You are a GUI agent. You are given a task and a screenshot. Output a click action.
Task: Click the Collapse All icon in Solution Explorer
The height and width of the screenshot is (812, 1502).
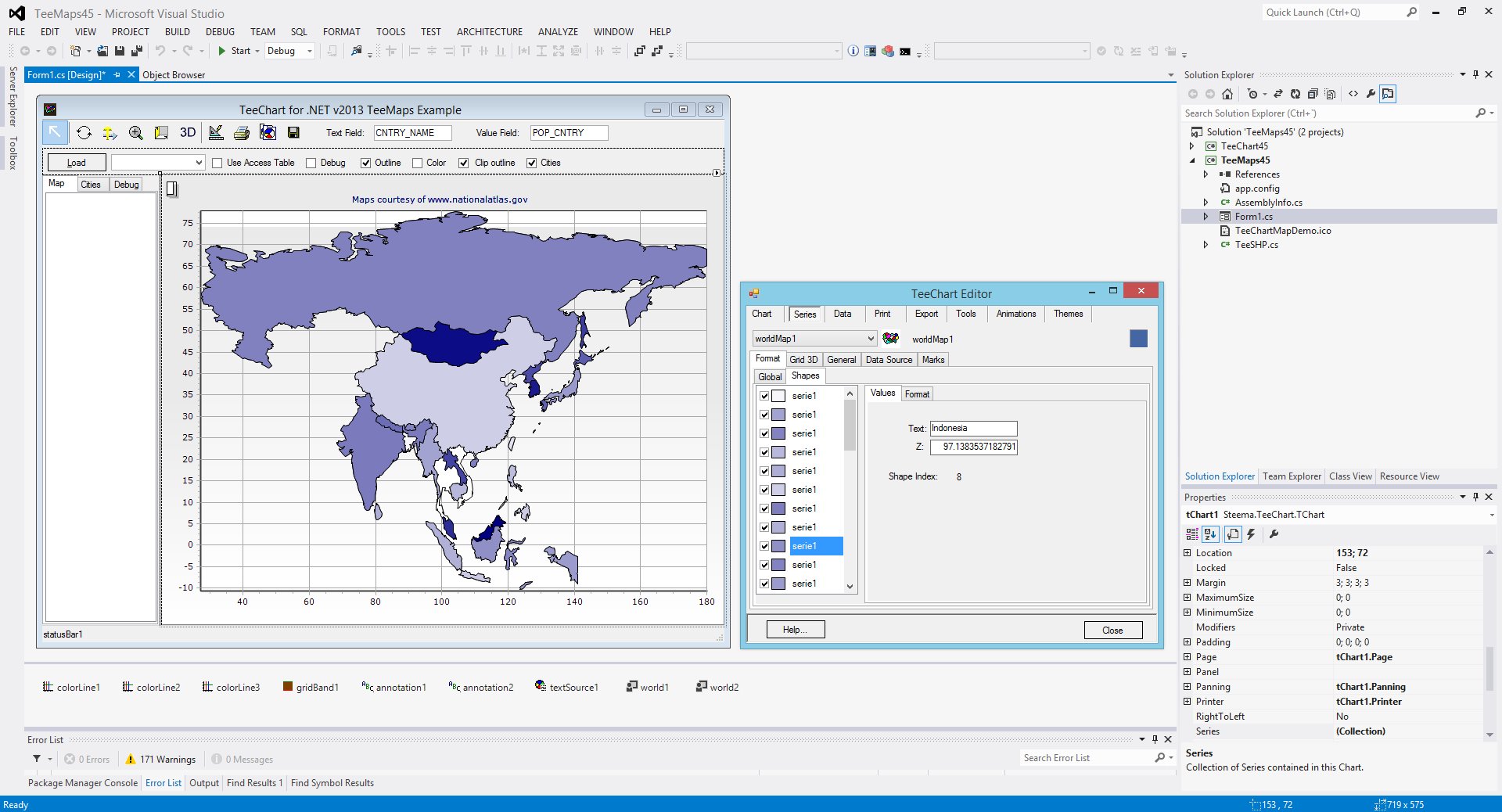pos(1313,94)
